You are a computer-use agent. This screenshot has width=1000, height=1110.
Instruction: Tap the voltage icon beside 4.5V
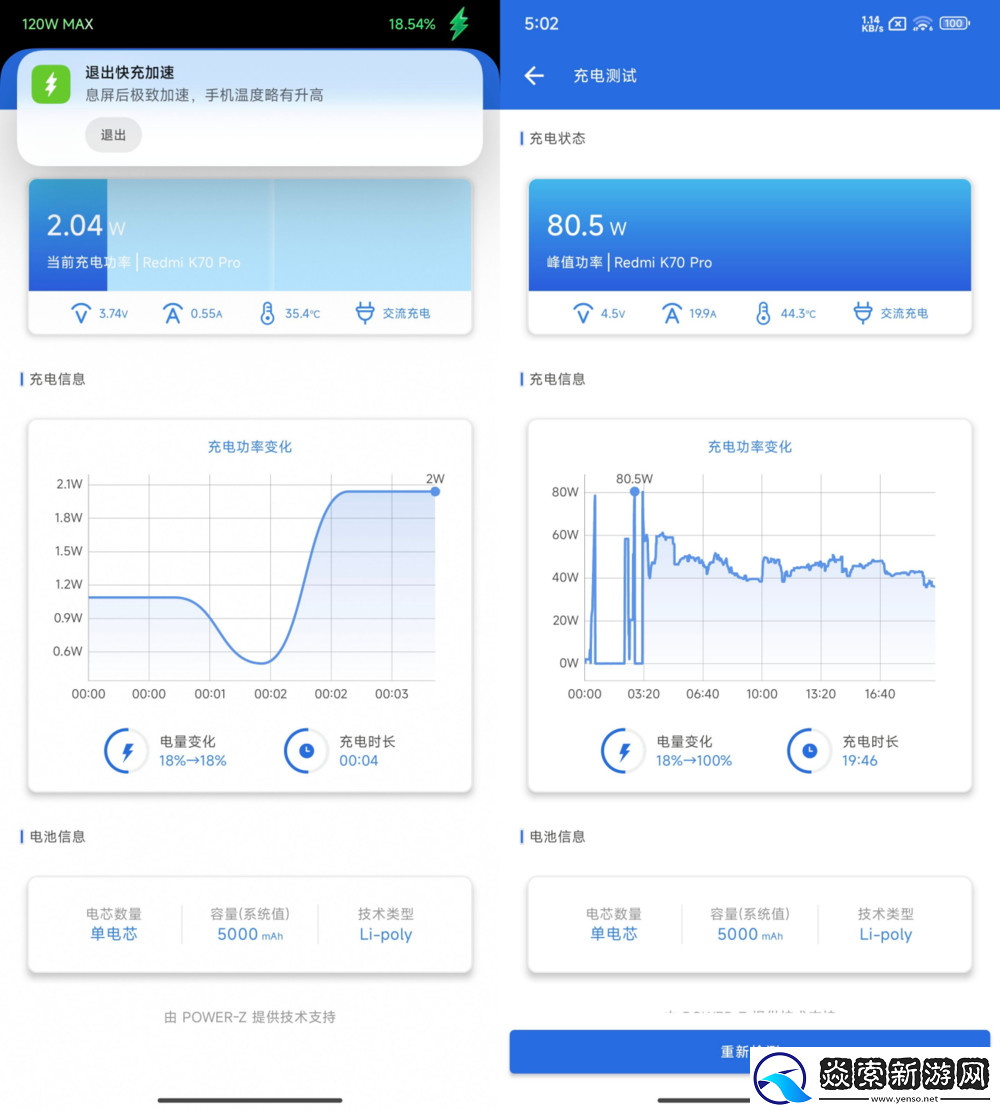pyautogui.click(x=583, y=312)
